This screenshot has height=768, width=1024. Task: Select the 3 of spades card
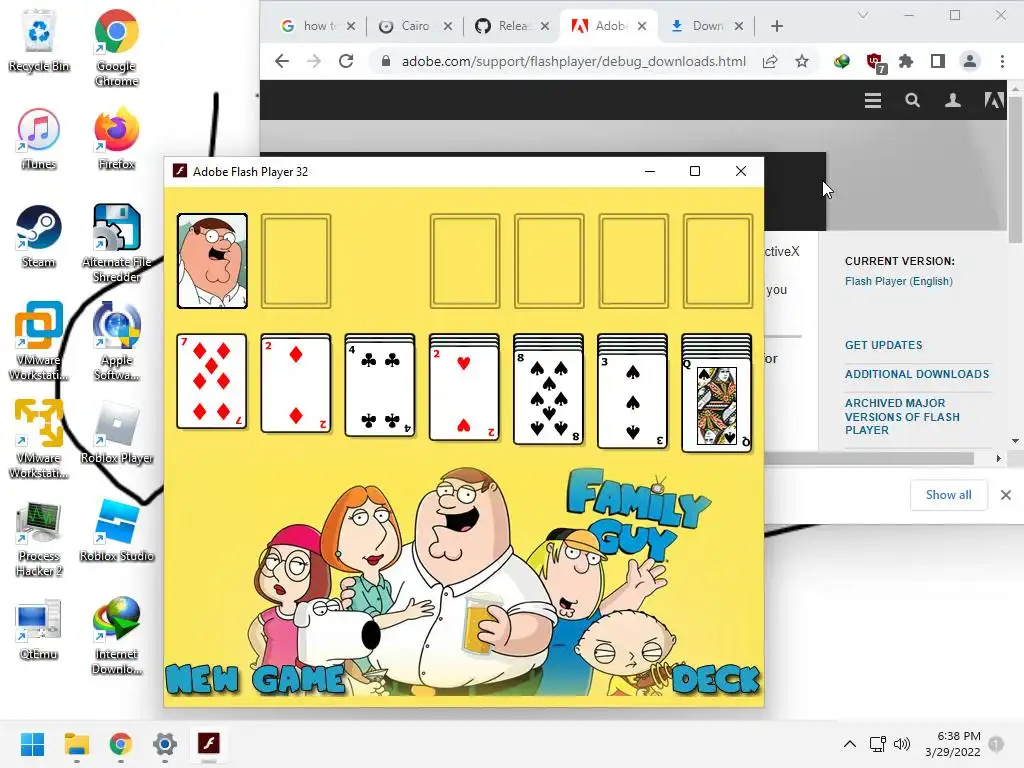633,401
